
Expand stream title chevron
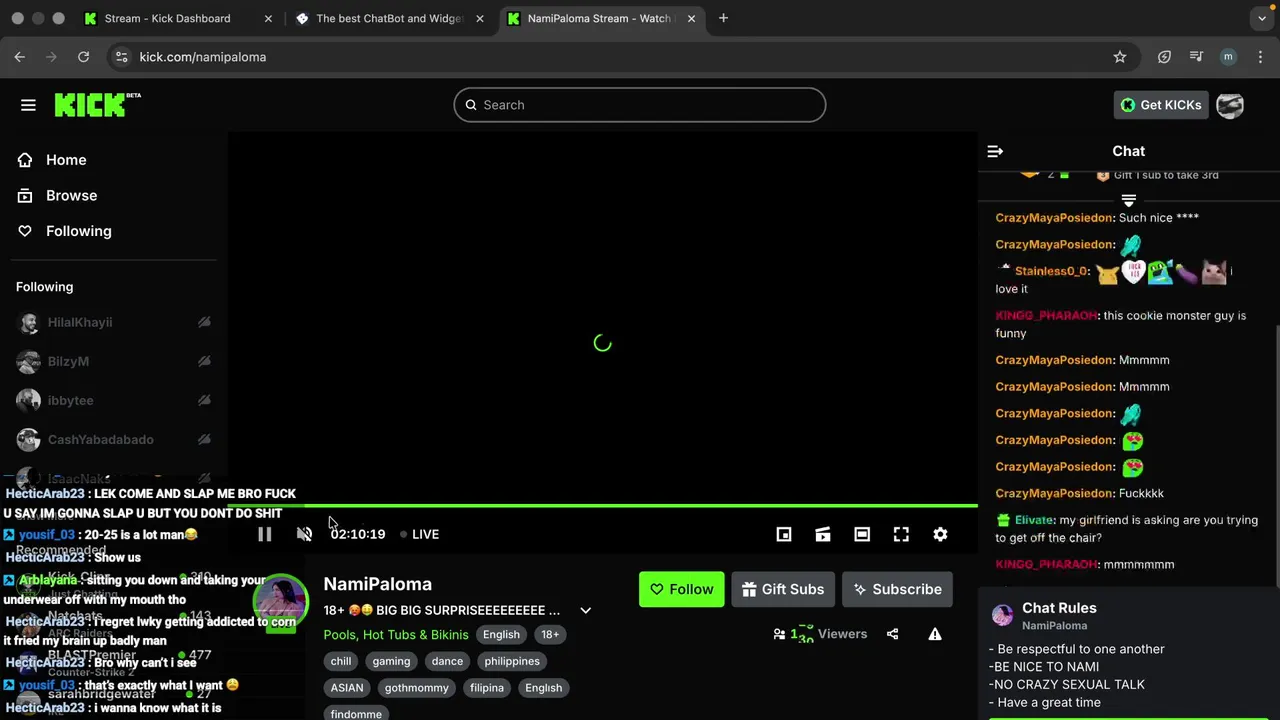585,610
